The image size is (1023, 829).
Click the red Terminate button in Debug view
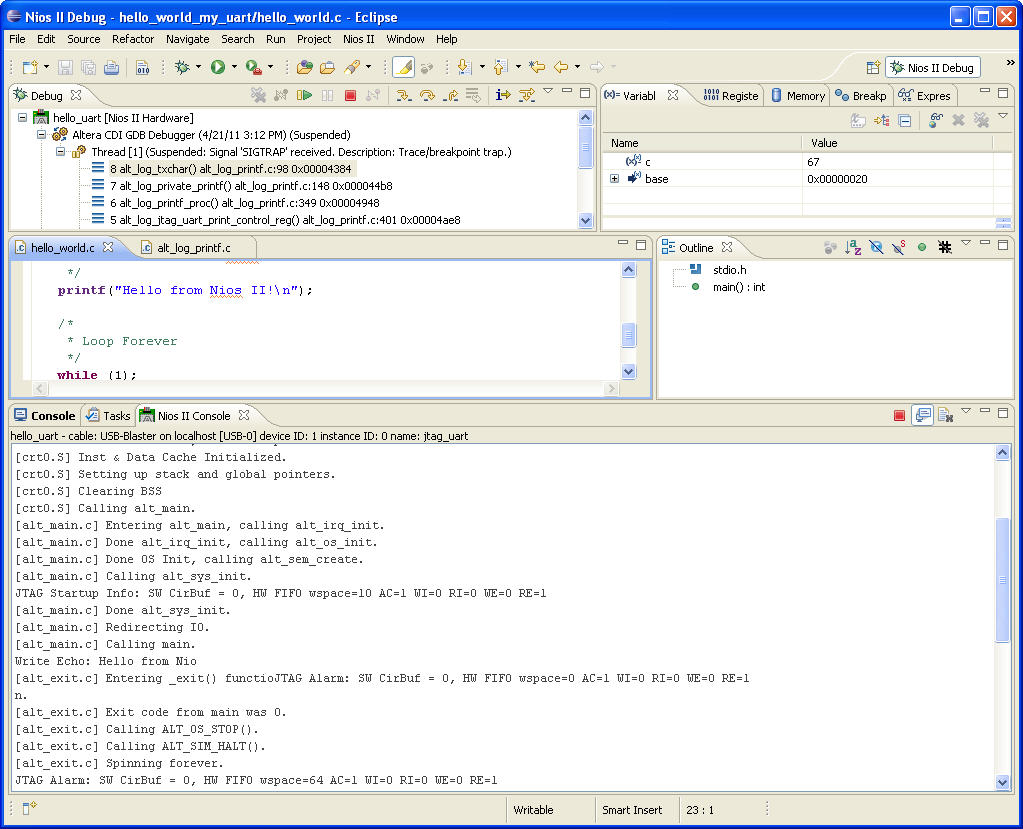(350, 95)
